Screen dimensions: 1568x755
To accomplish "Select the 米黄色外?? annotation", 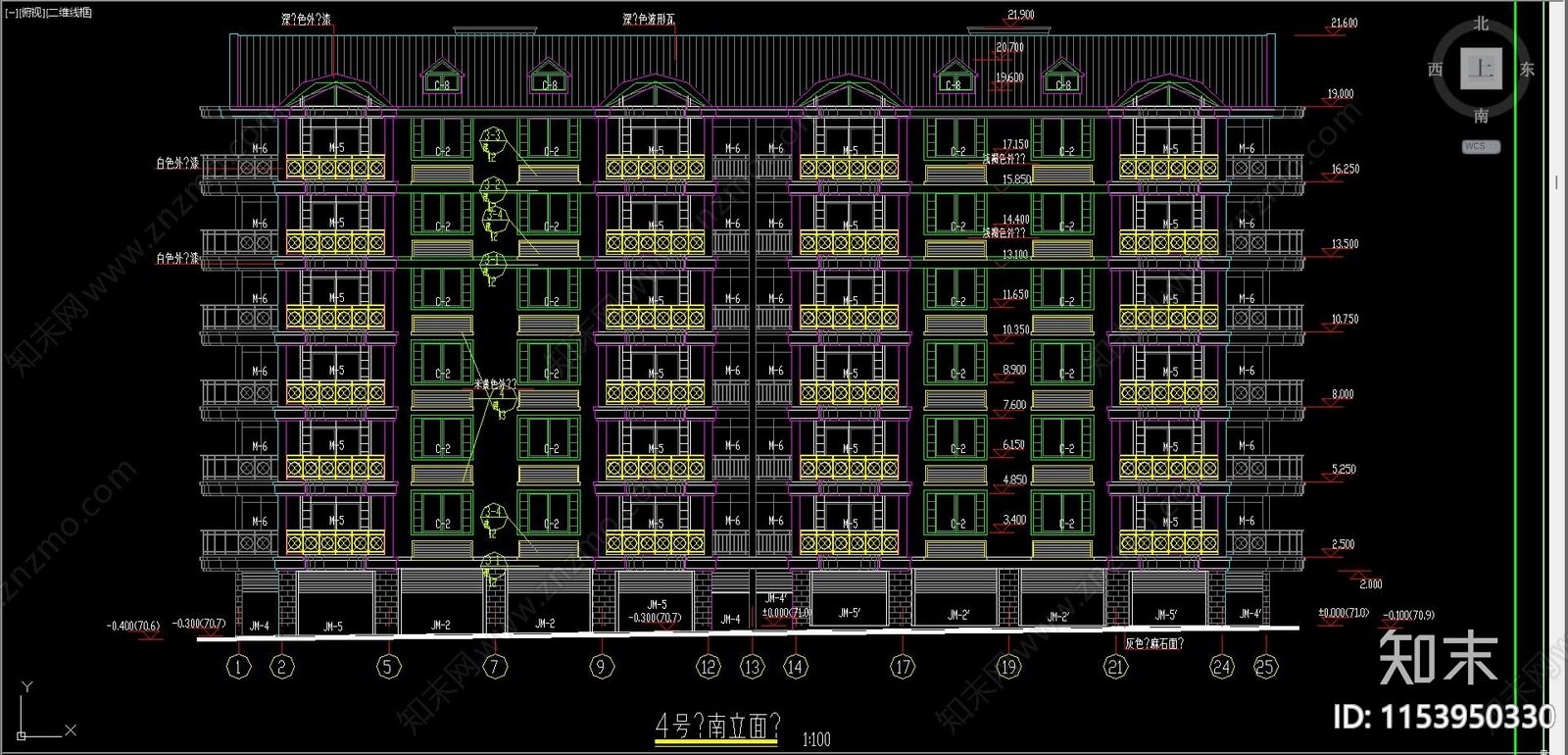I will pyautogui.click(x=495, y=384).
